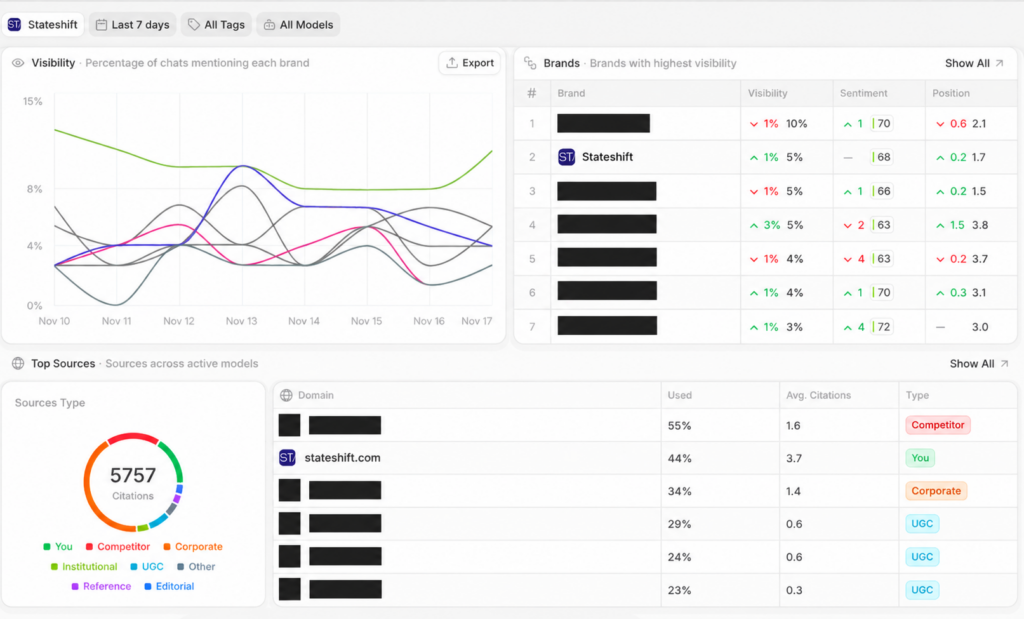Toggle the UGC legend entry in Sources Type
This screenshot has height=619, width=1024.
click(x=147, y=567)
